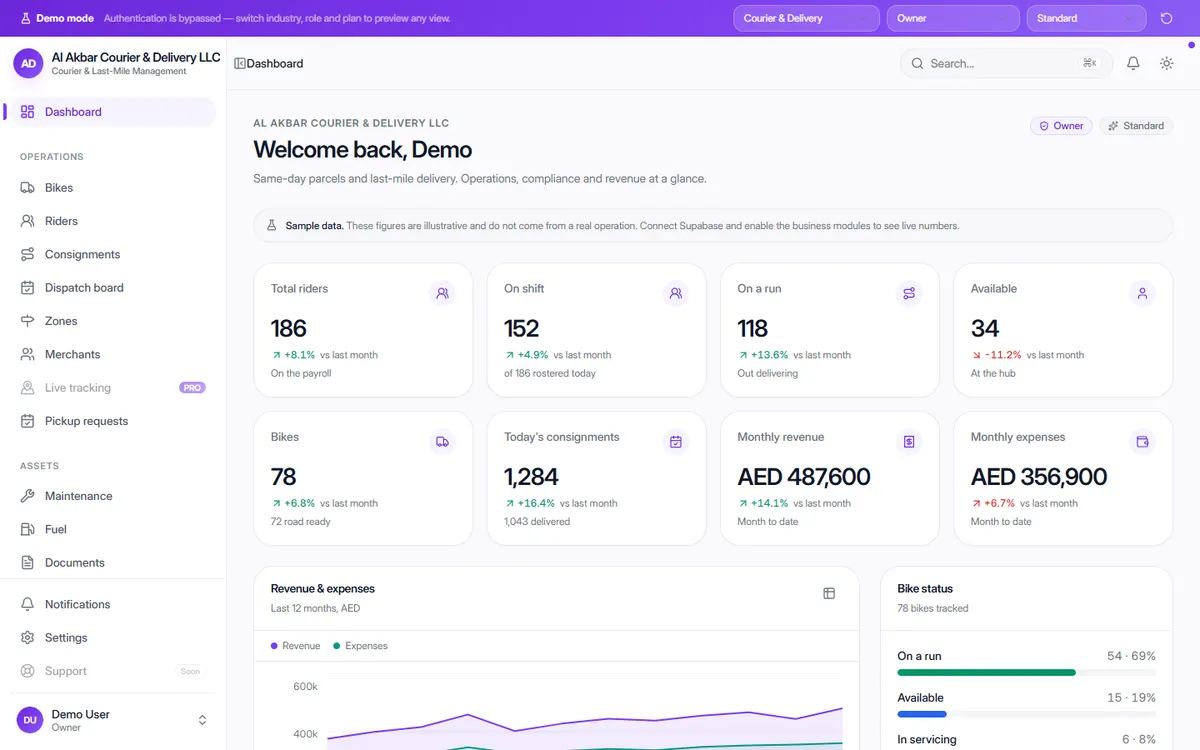The height and width of the screenshot is (750, 1200).
Task: Switch chart to table view icon
Action: tap(829, 593)
